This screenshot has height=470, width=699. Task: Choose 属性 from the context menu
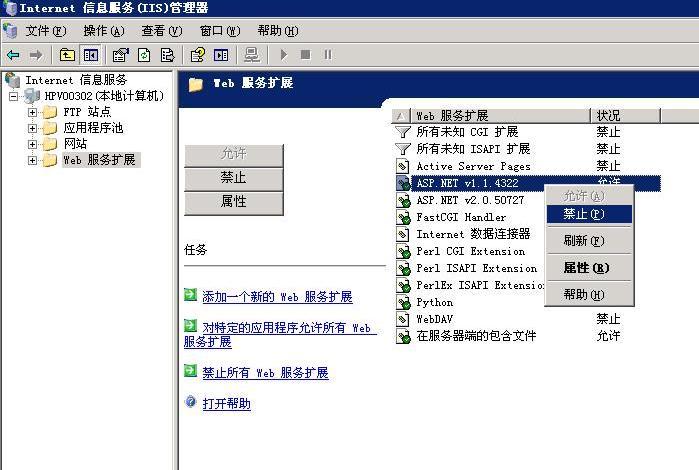click(586, 268)
